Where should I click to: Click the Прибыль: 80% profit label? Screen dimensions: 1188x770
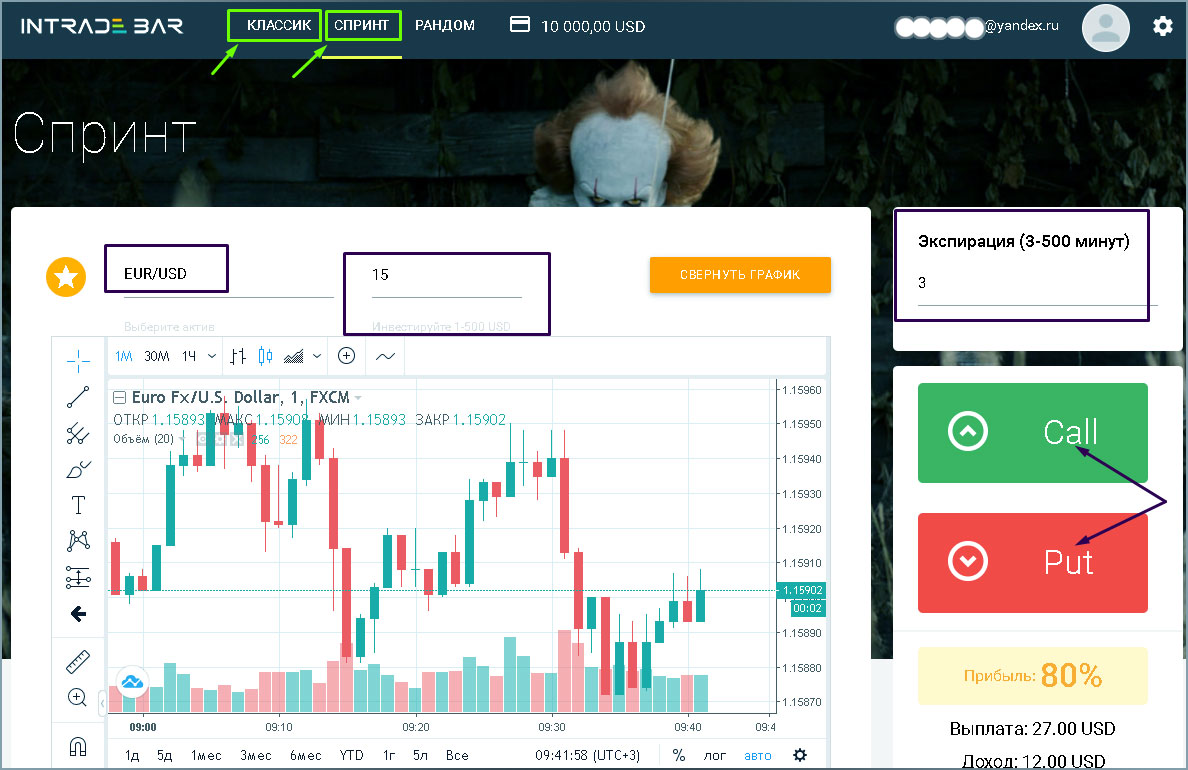coord(1033,675)
